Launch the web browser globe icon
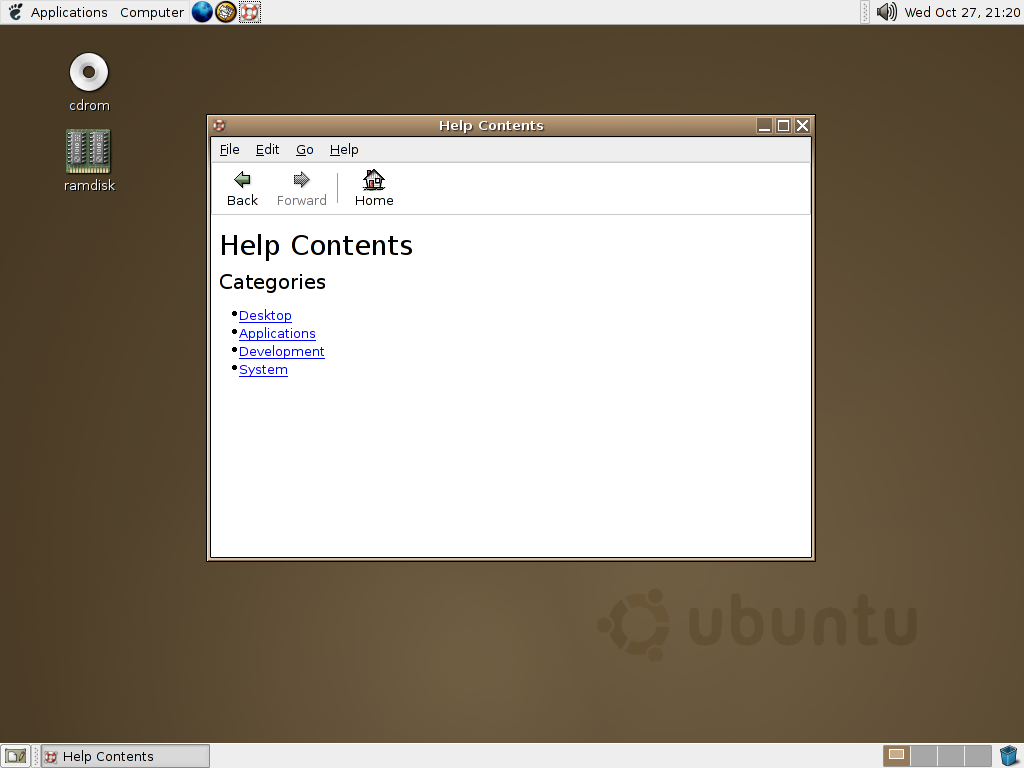The image size is (1024, 768). [202, 12]
